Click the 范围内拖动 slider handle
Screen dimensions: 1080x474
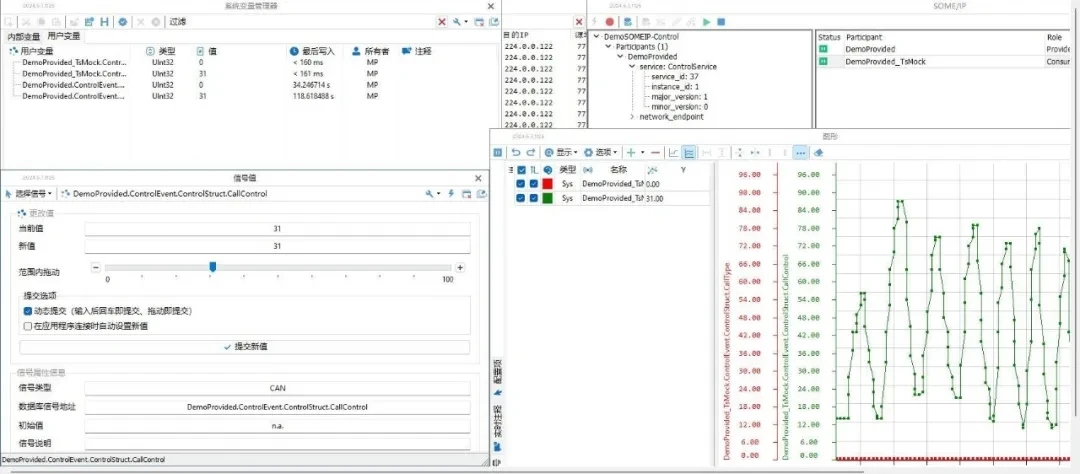click(212, 267)
